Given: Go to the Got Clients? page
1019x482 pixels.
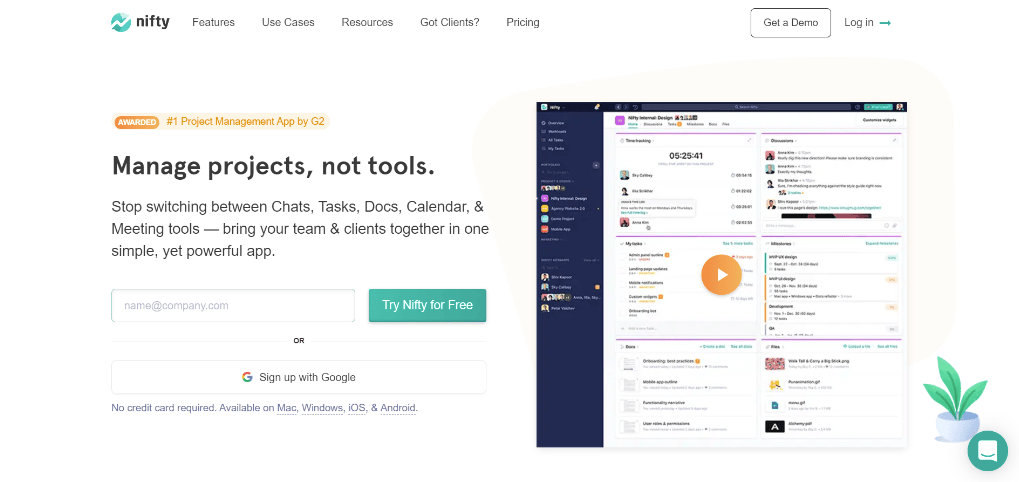Looking at the screenshot, I should coord(450,22).
